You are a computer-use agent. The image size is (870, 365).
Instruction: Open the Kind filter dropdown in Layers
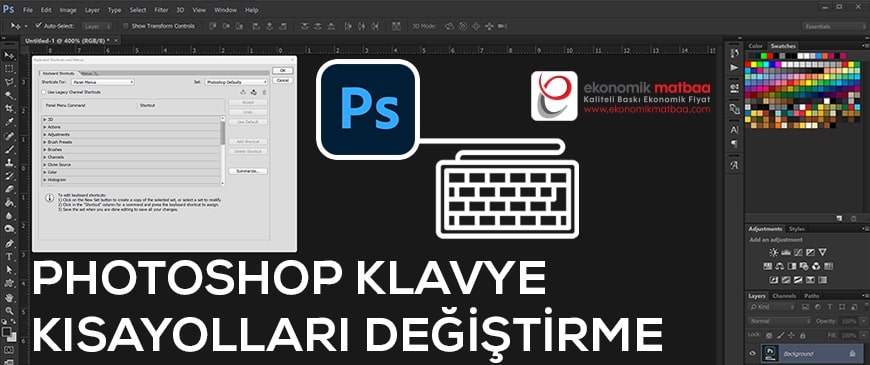tap(771, 307)
